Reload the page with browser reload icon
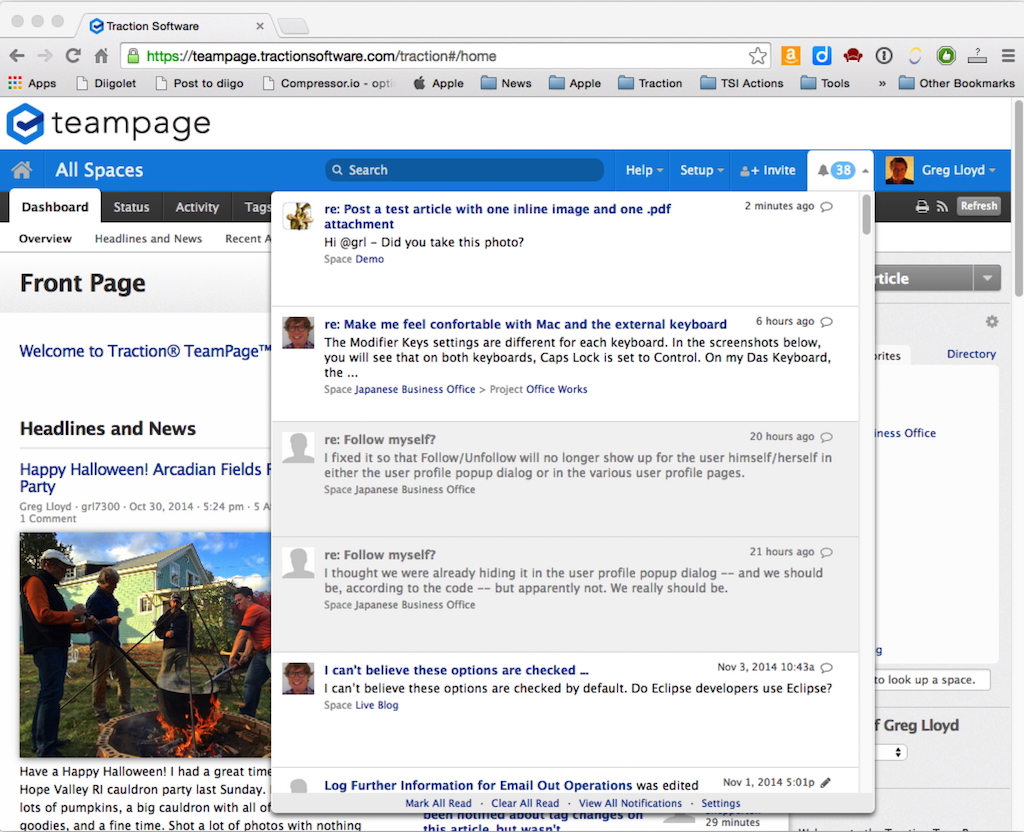Screen dimensions: 1024x832 tap(73, 56)
